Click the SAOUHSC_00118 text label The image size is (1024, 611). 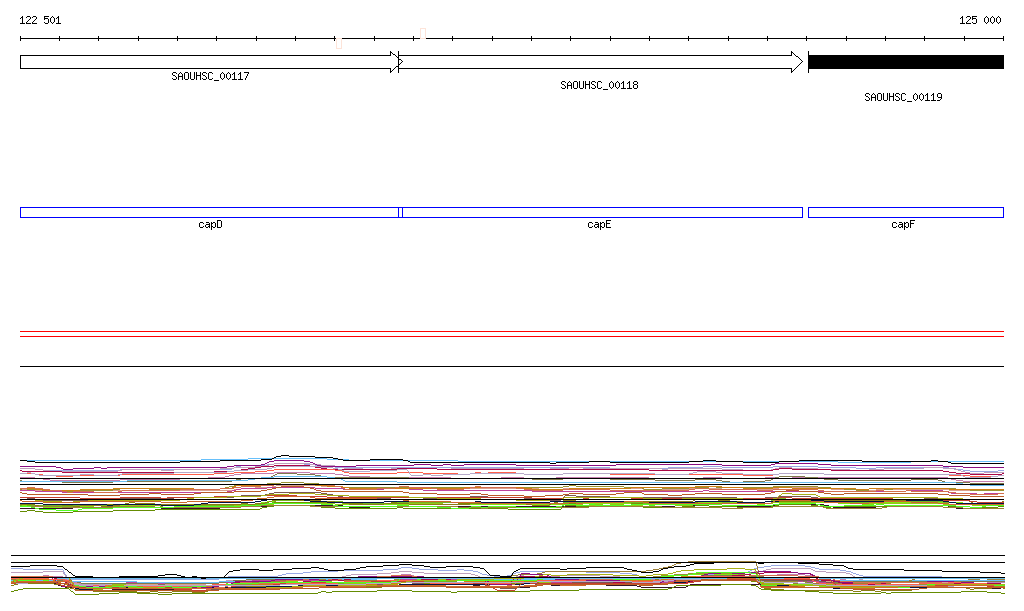tap(599, 86)
